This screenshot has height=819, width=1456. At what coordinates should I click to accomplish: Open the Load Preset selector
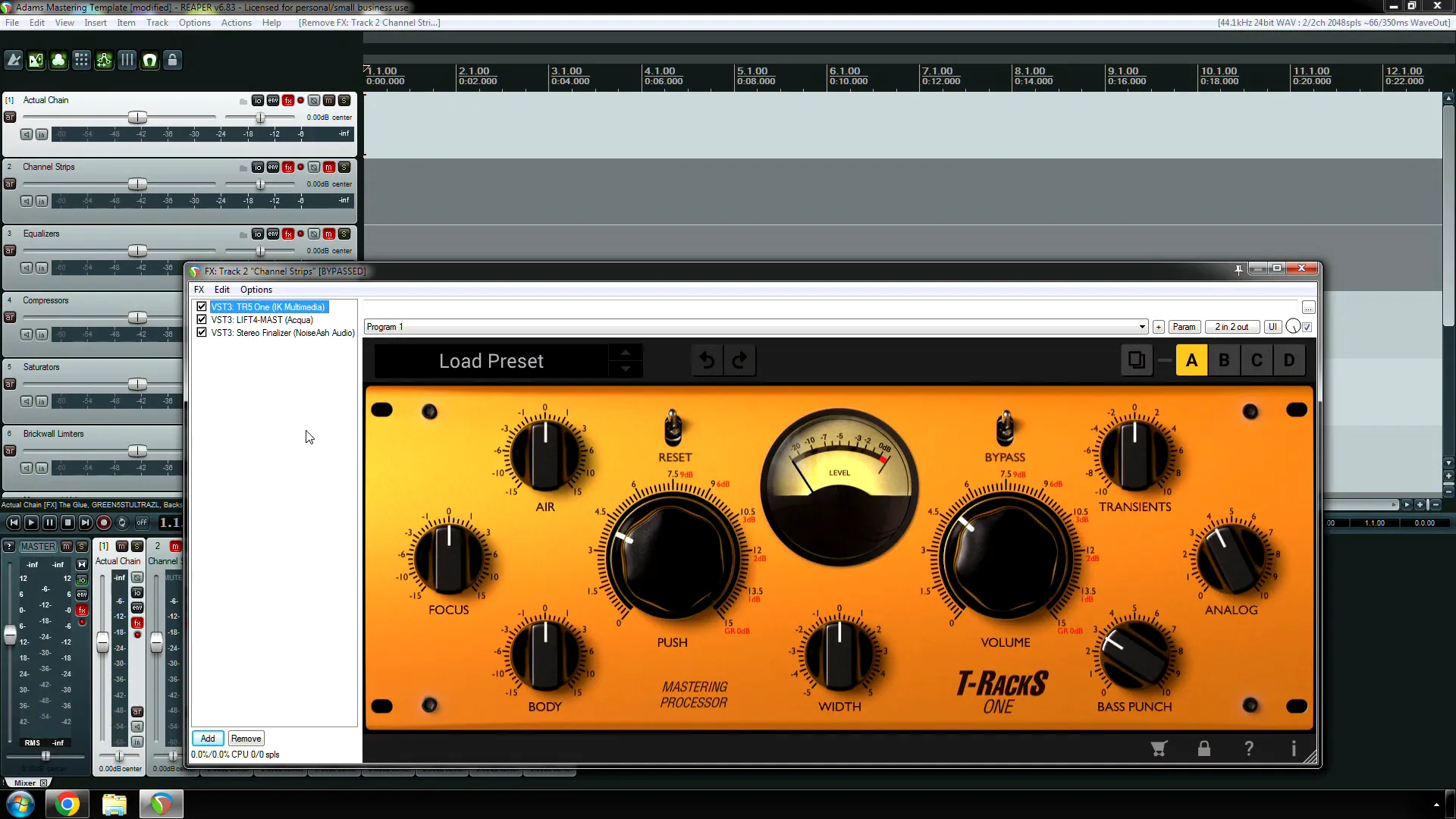point(491,361)
